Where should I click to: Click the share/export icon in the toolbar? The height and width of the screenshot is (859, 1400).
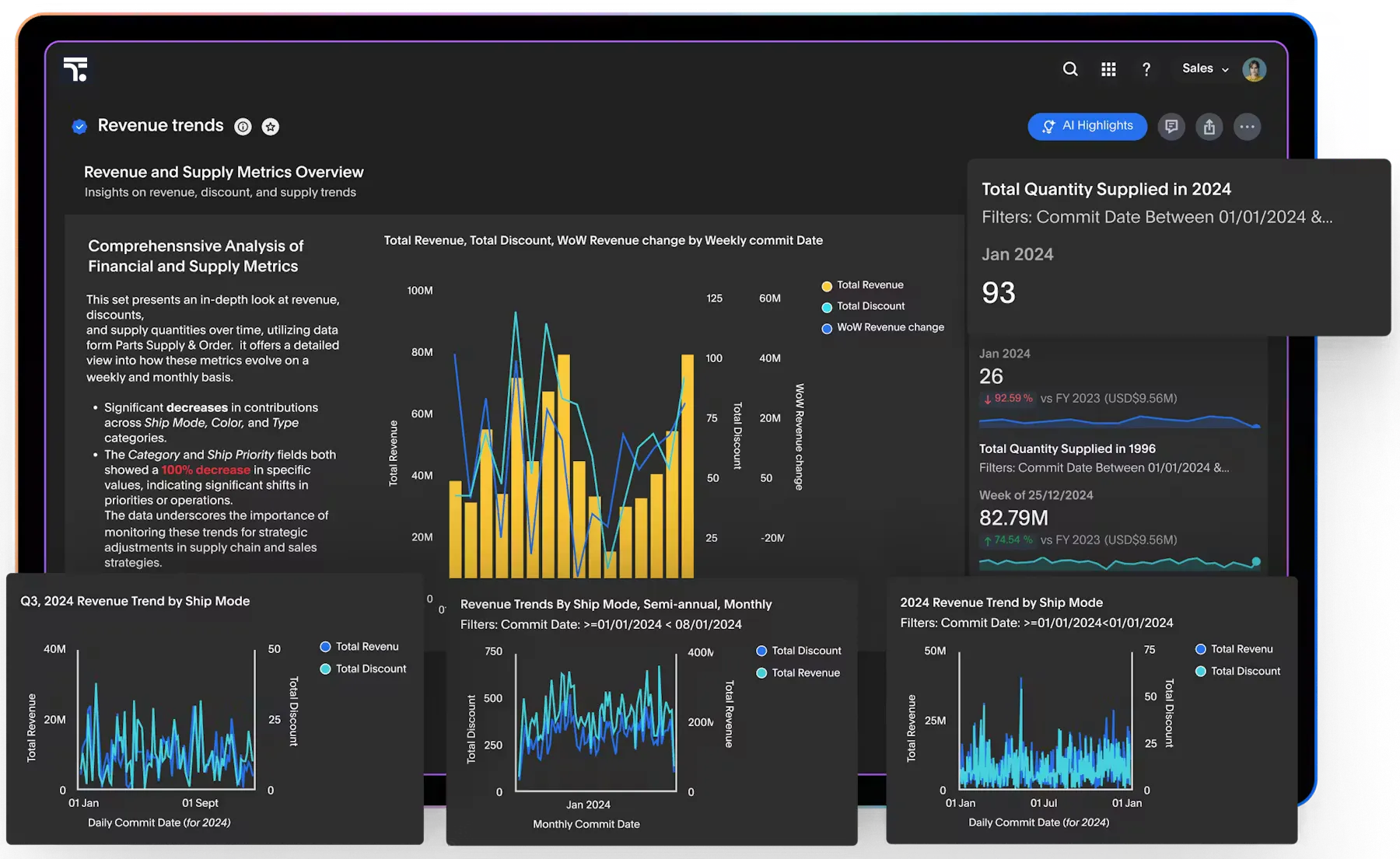(1209, 126)
